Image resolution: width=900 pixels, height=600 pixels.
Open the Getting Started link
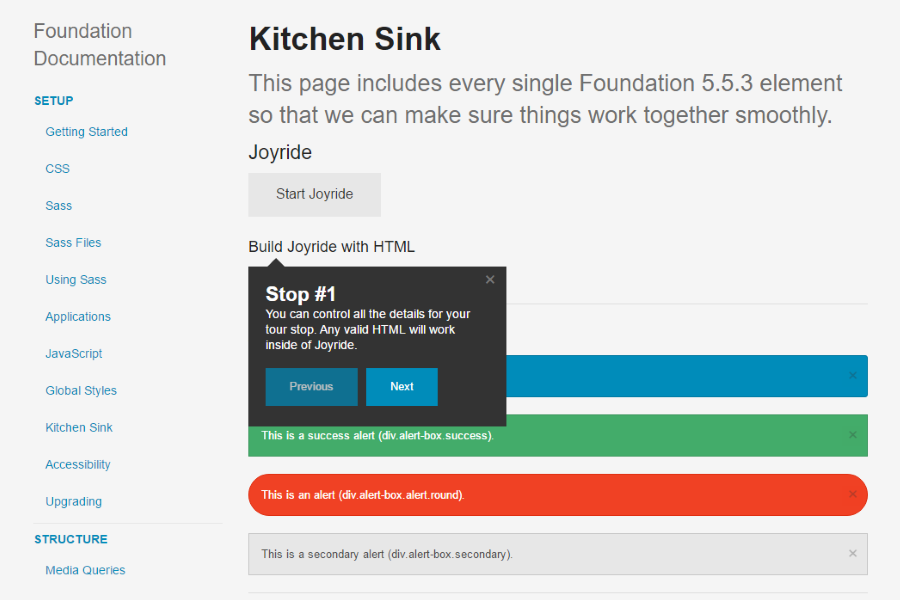87,131
